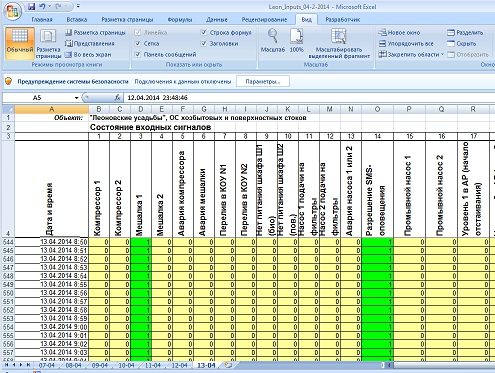495x373 pixels.
Task: Select cell with 13.04.2014 8:50
Action: click(x=51, y=242)
